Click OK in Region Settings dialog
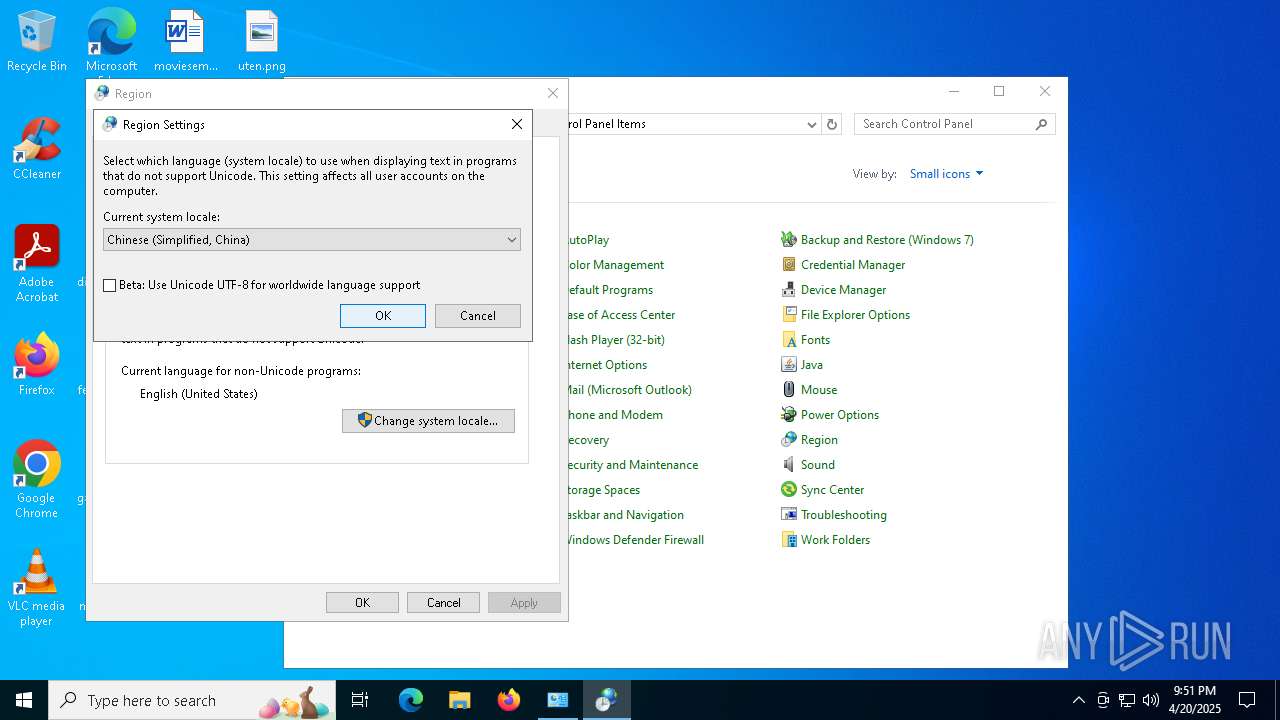 pos(383,316)
